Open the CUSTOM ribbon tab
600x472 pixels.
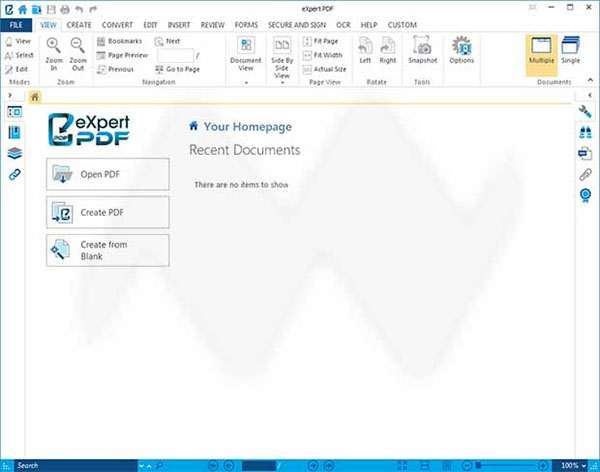[402, 25]
